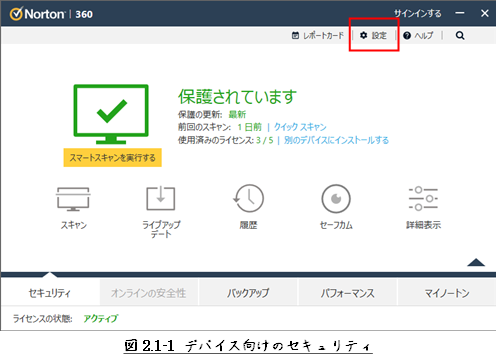
Task: Open 詳細表示 (Advanced) sliders icon
Action: tap(423, 198)
